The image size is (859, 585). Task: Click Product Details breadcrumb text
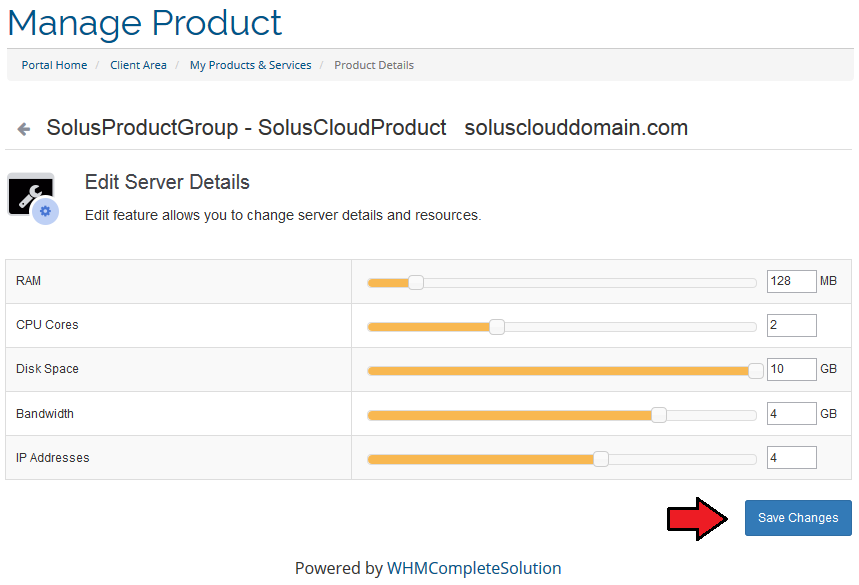374,65
